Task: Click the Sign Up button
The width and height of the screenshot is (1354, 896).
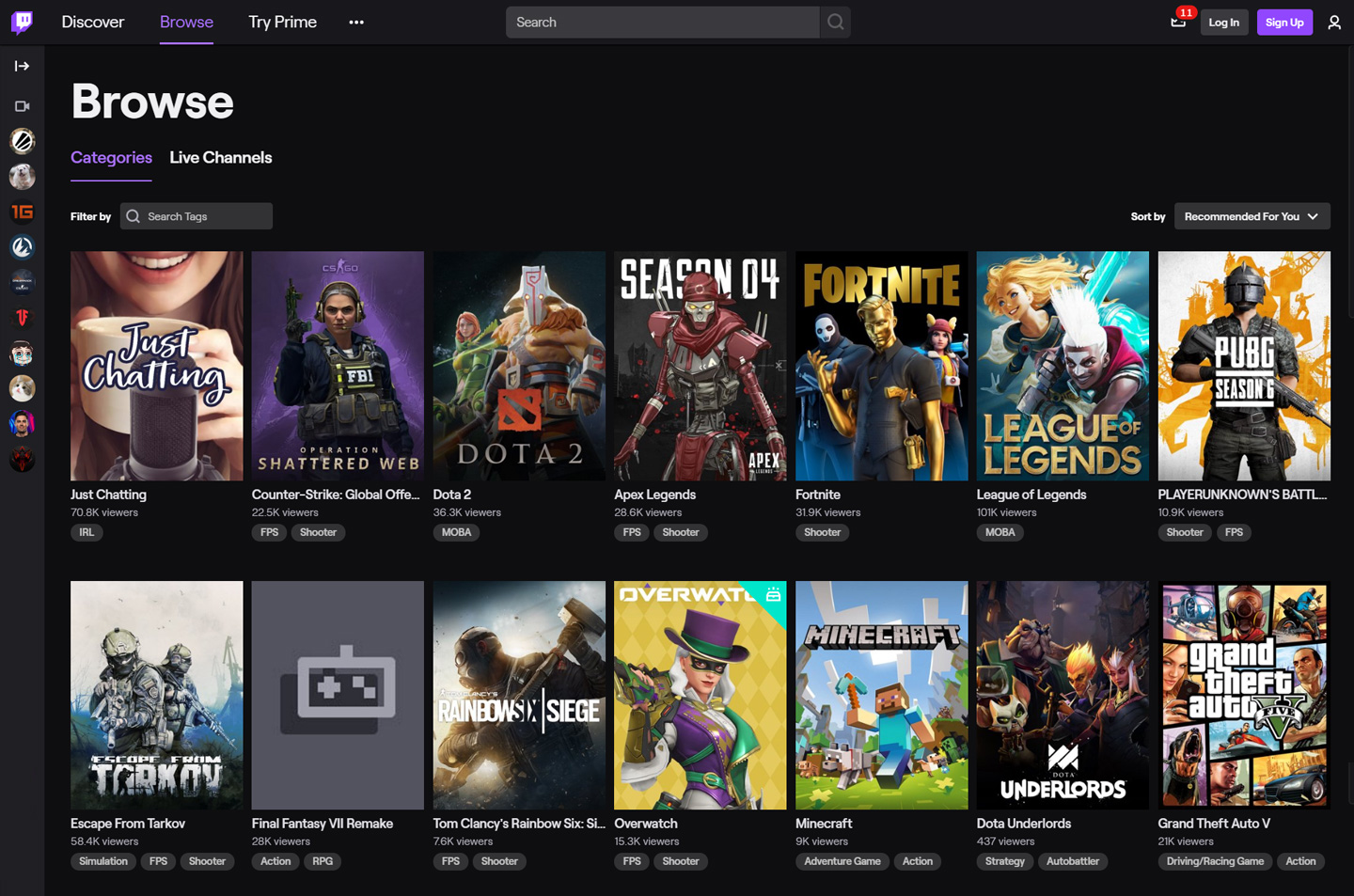Action: click(x=1284, y=22)
